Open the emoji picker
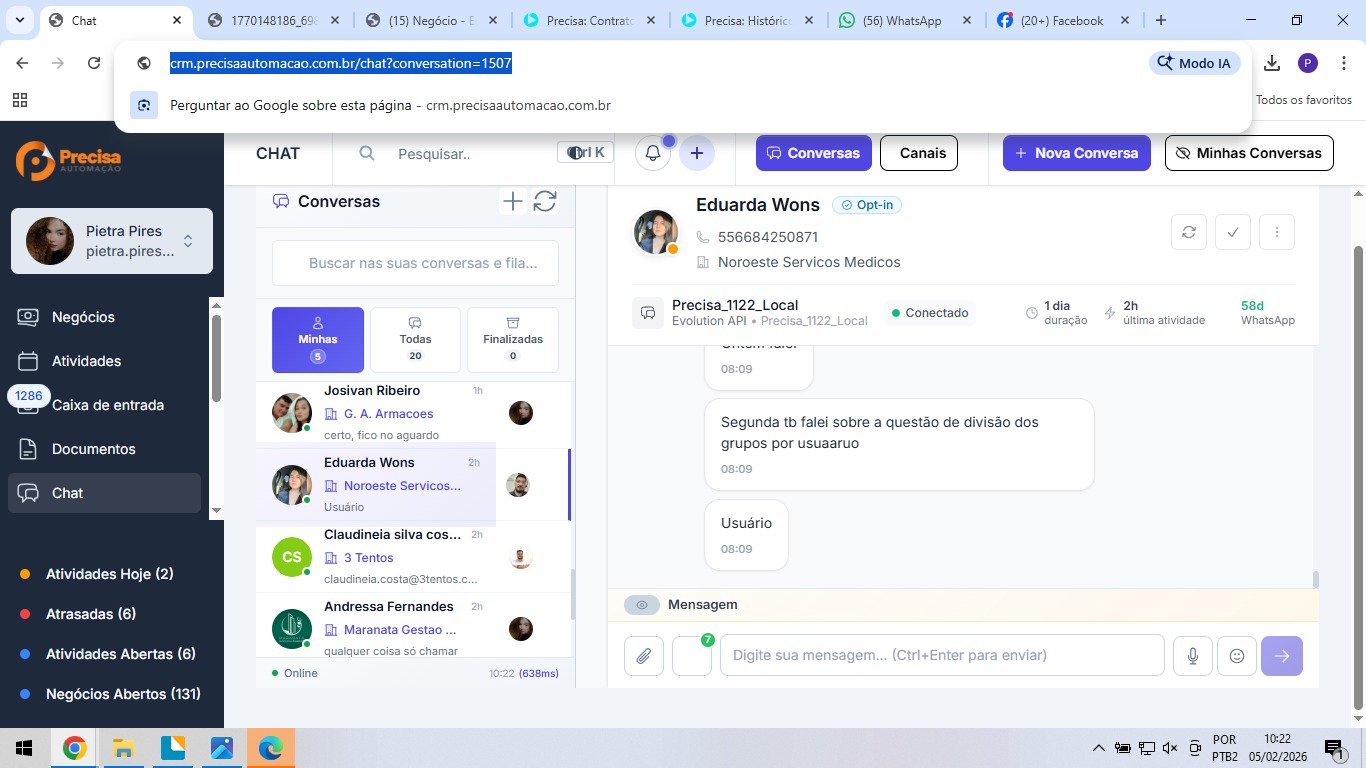Viewport: 1366px width, 768px height. click(1237, 656)
